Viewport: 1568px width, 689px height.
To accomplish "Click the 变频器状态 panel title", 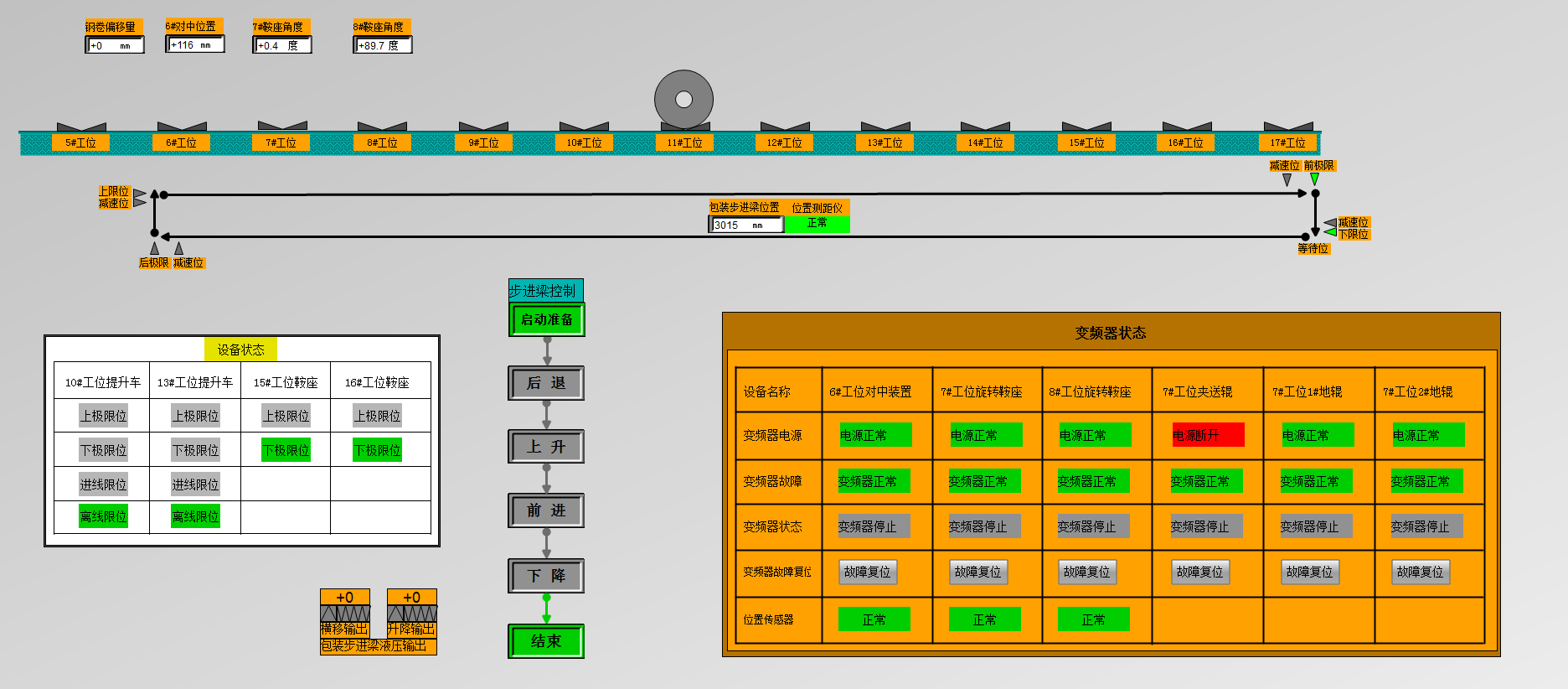I will (1111, 333).
